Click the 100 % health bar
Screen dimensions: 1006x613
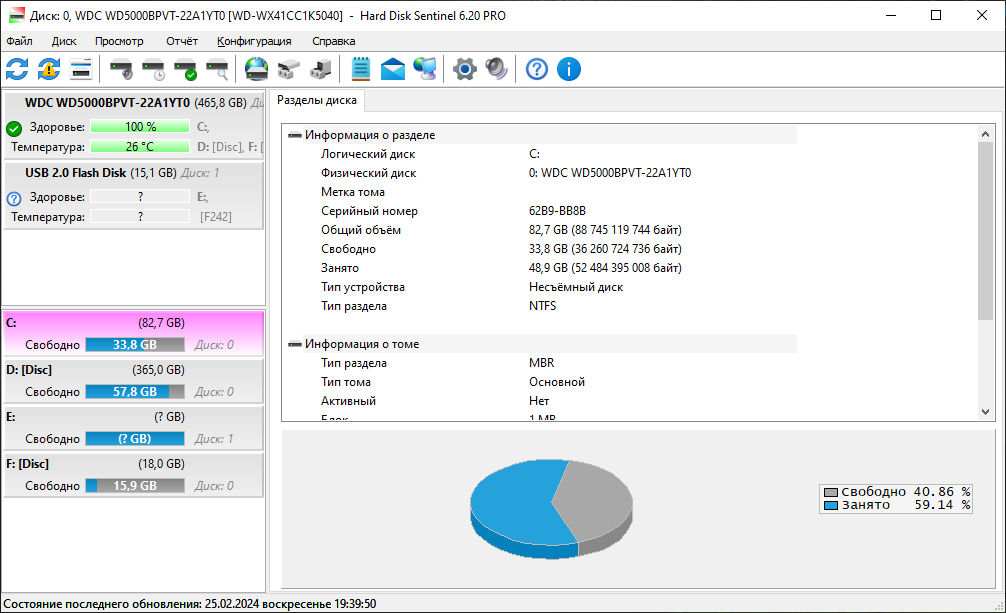pyautogui.click(x=140, y=126)
